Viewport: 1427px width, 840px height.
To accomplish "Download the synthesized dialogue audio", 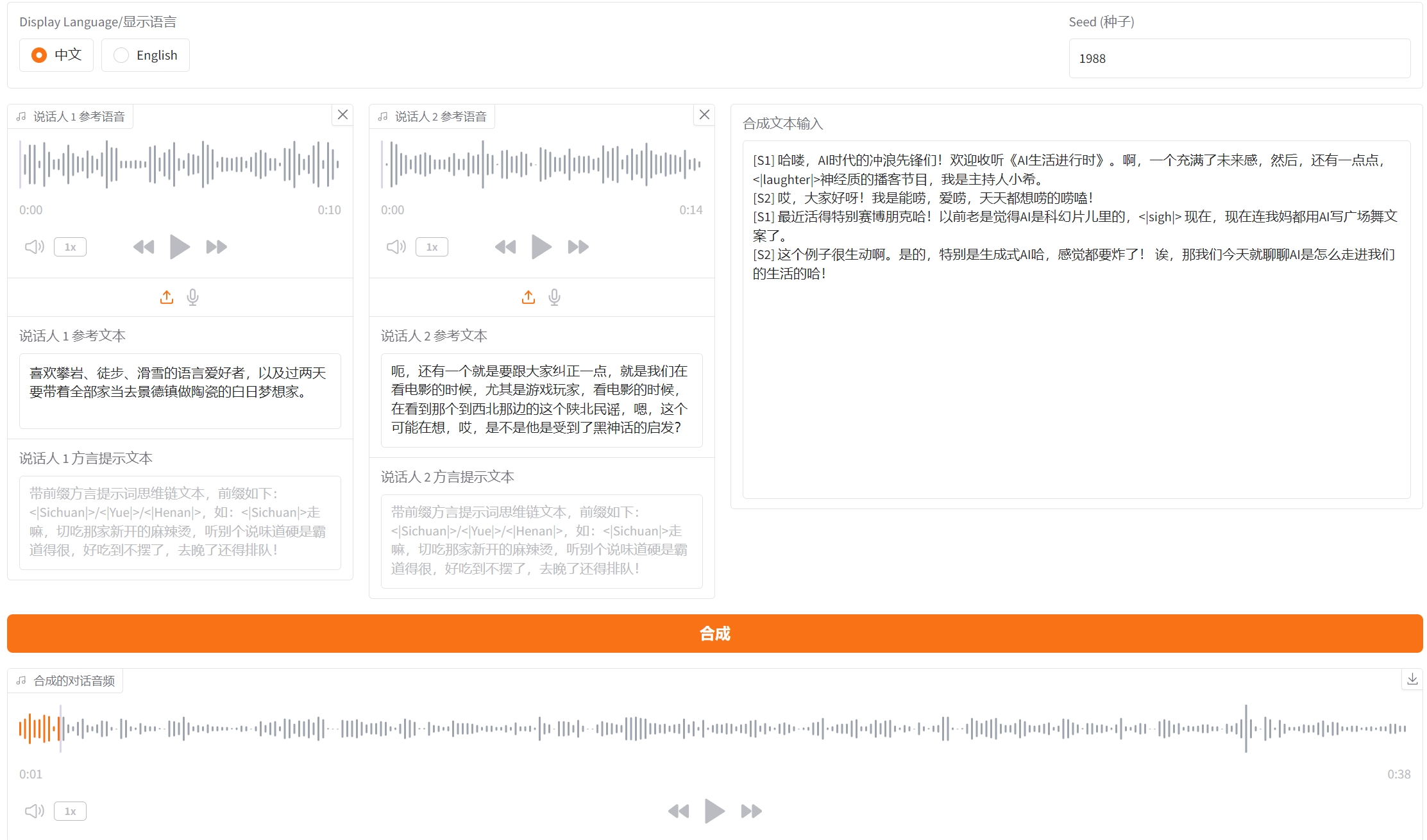I will point(1412,679).
